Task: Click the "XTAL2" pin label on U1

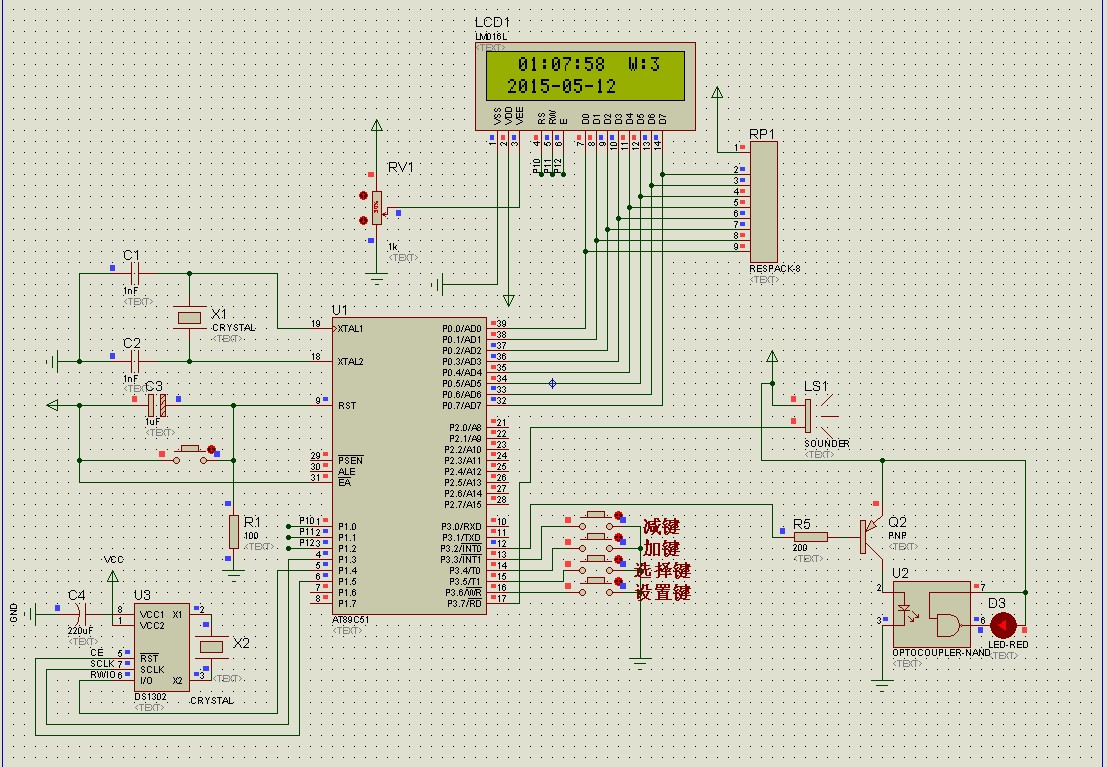Action: pos(350,362)
